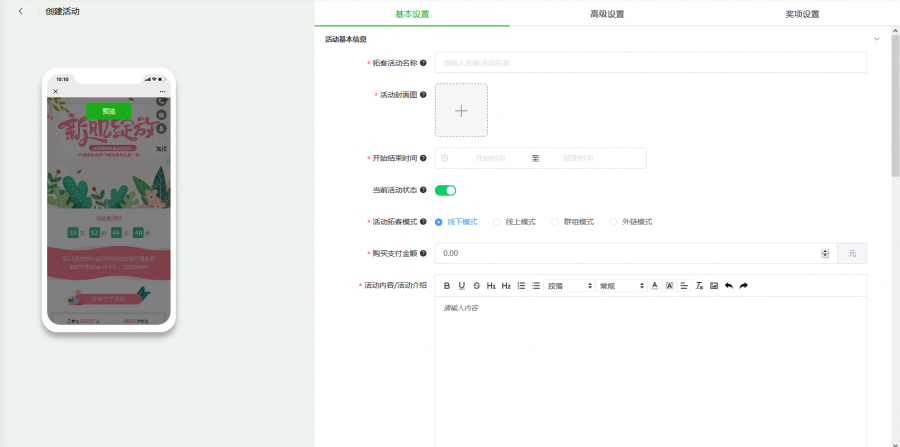Screen dimensions: 900x447
Task: Insert an image into the editor
Action: (x=714, y=286)
